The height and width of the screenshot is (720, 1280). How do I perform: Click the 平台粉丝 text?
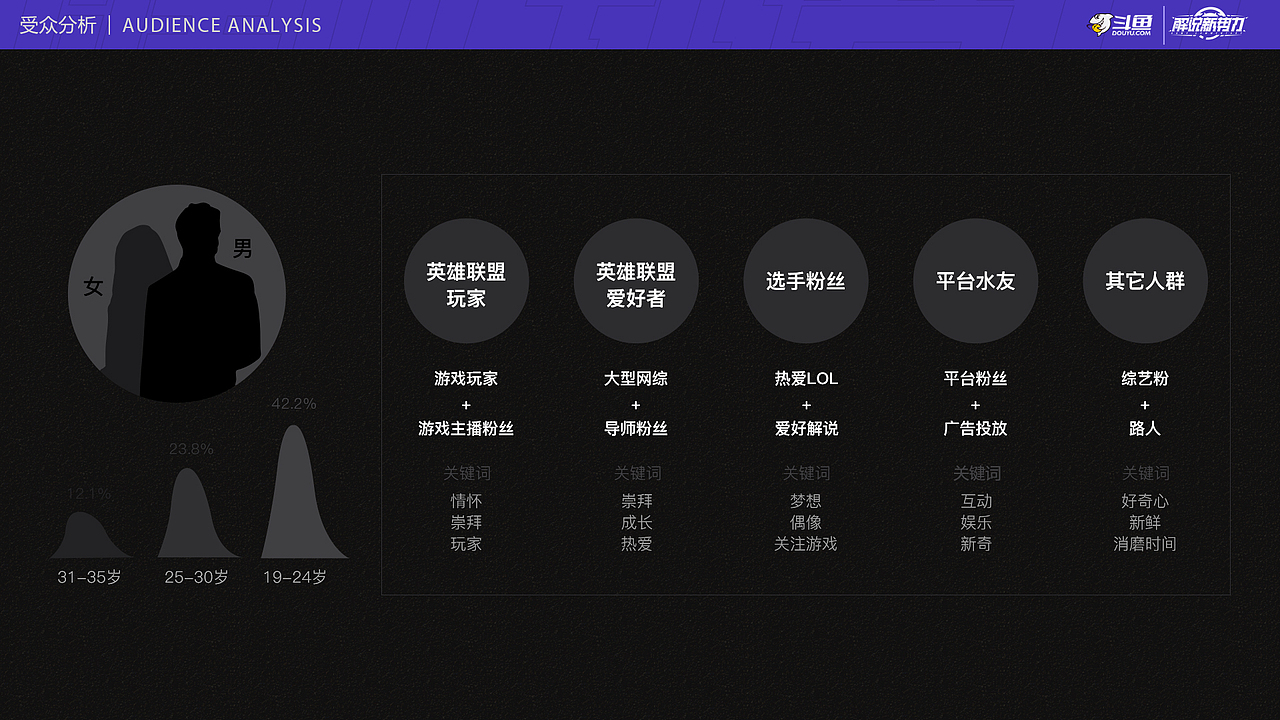click(x=976, y=378)
